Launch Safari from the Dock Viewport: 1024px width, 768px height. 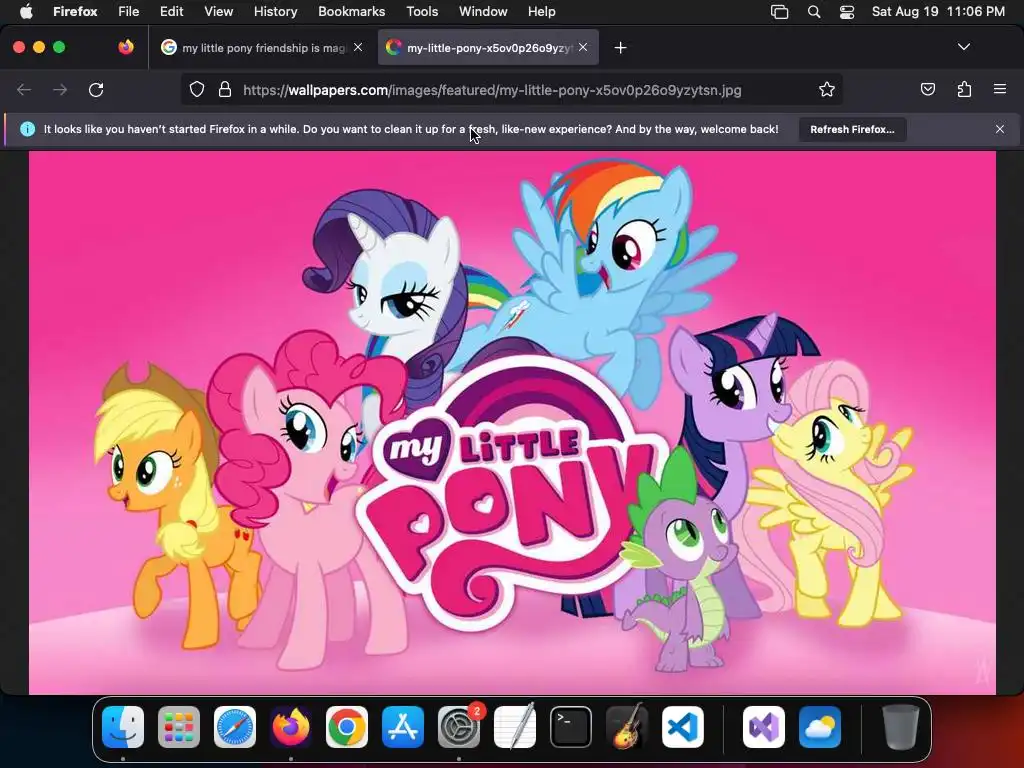point(235,727)
